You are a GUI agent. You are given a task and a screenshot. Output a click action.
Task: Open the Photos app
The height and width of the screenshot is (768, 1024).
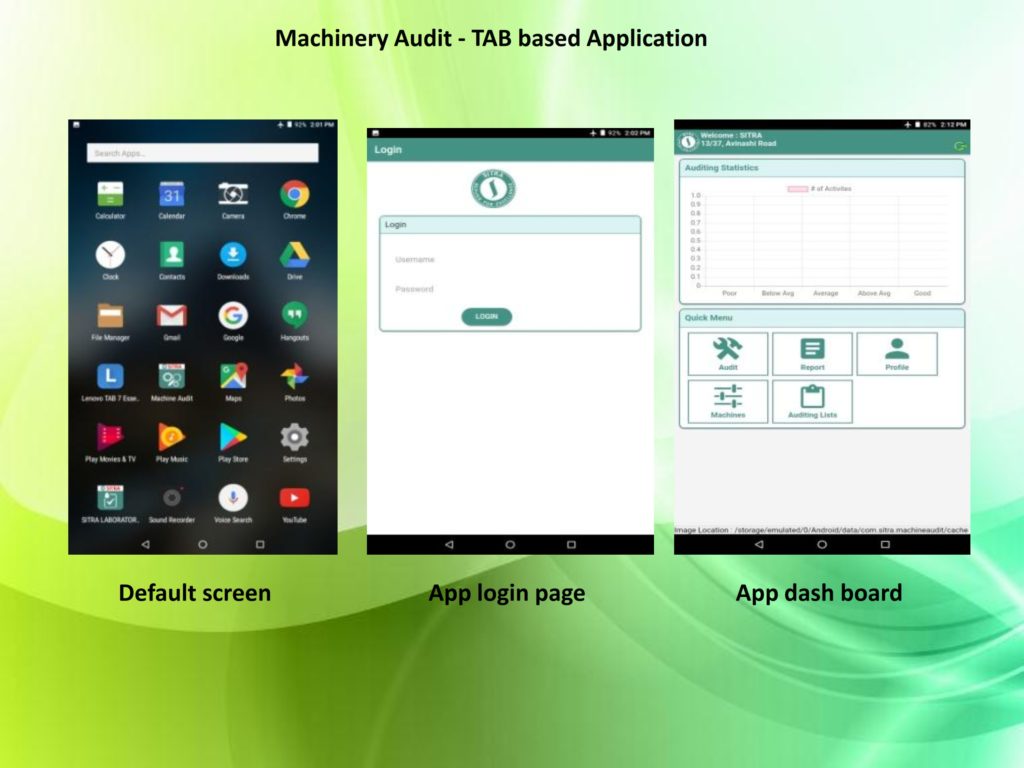pyautogui.click(x=295, y=376)
